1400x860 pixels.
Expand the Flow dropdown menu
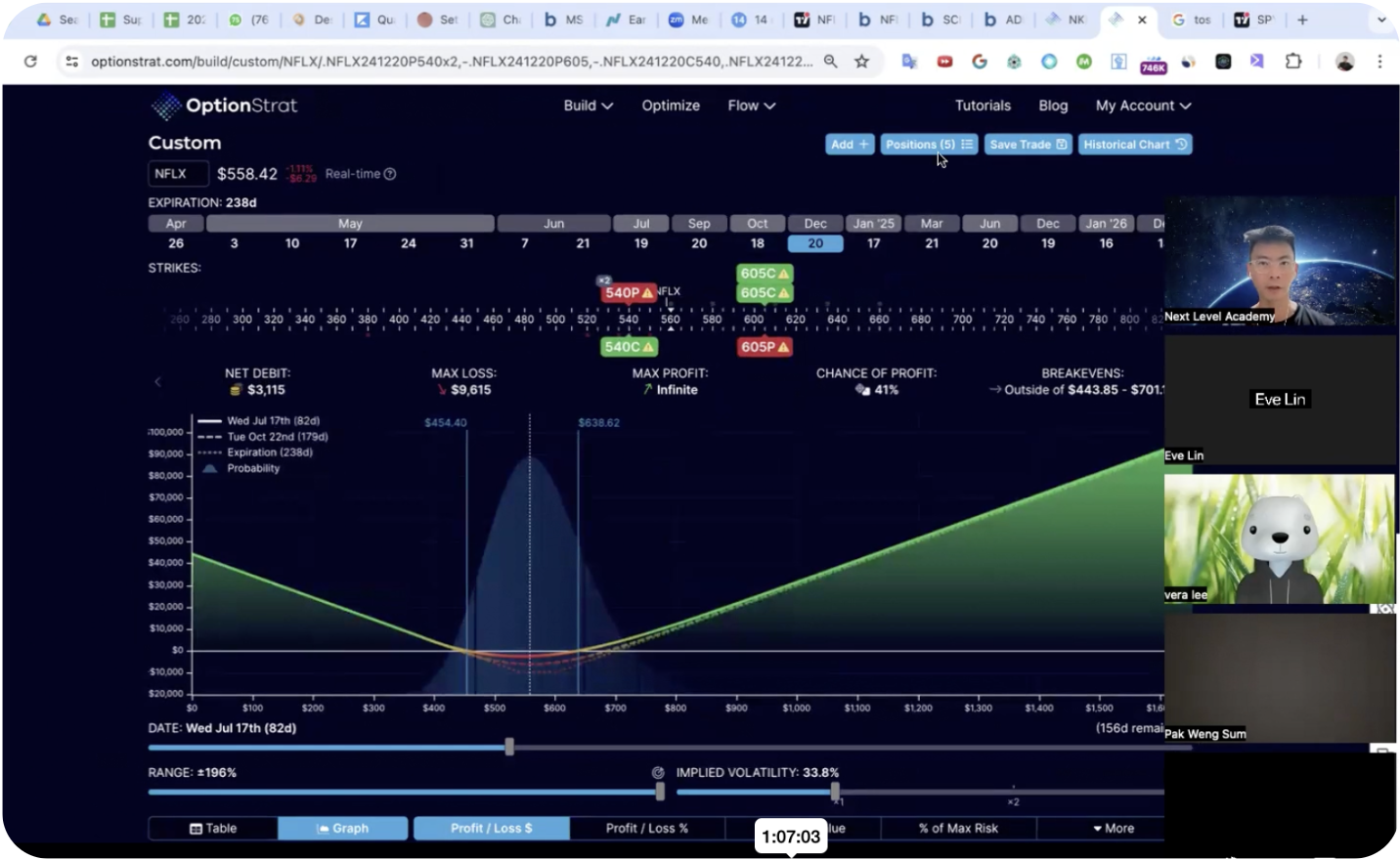coord(751,106)
